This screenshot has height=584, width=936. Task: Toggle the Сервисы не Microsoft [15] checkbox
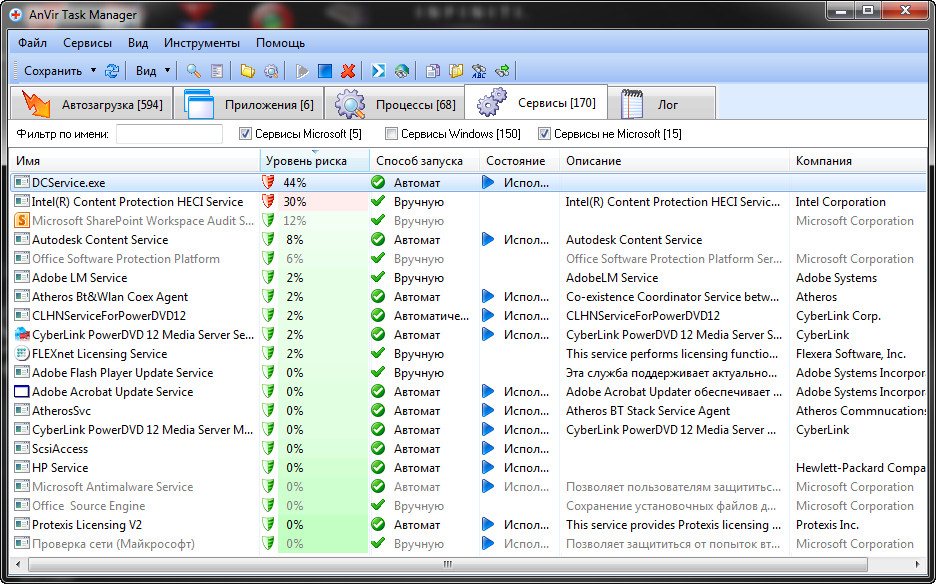pyautogui.click(x=544, y=134)
